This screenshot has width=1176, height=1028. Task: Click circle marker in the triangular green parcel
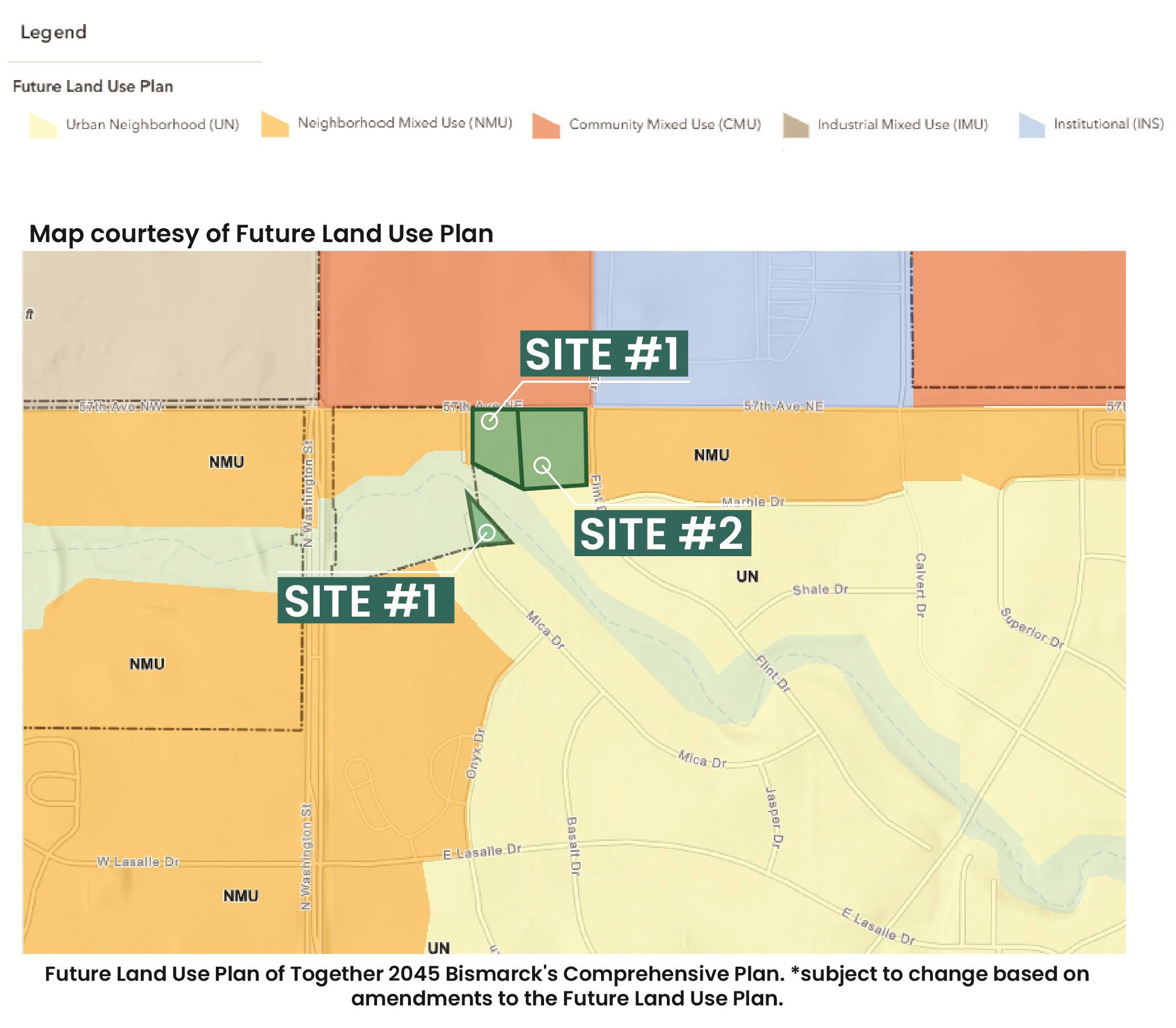tap(486, 533)
